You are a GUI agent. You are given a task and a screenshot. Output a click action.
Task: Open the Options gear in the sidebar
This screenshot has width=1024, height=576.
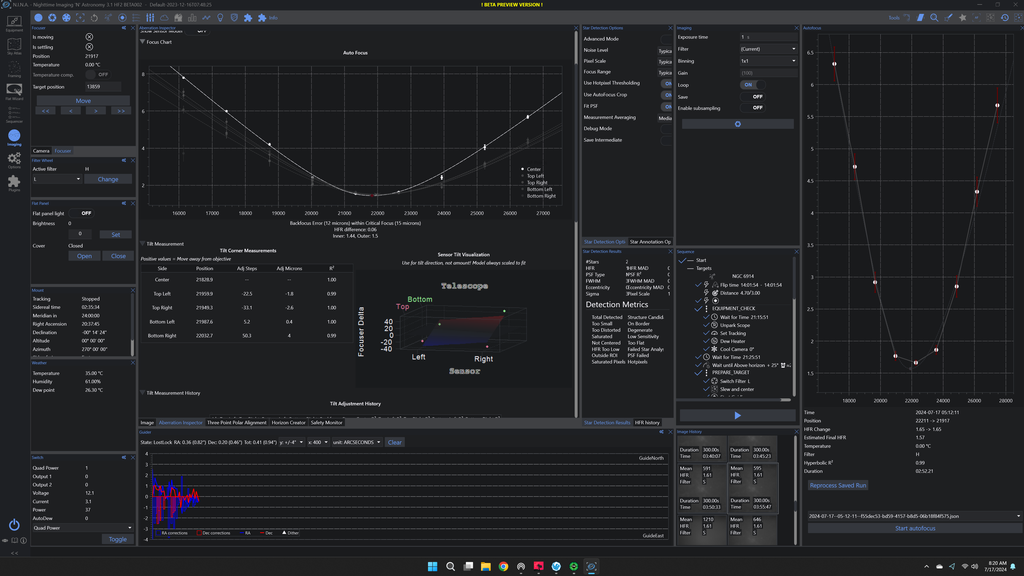14,160
